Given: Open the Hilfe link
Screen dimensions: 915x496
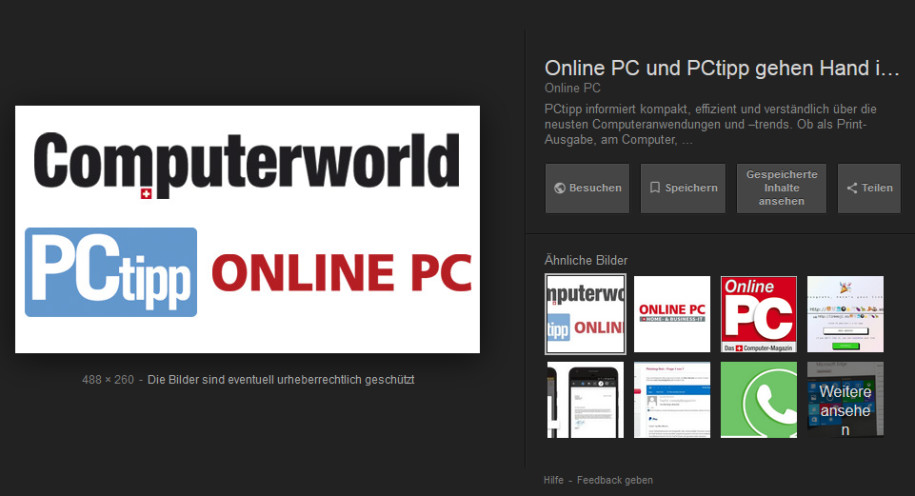Looking at the screenshot, I should click(554, 480).
